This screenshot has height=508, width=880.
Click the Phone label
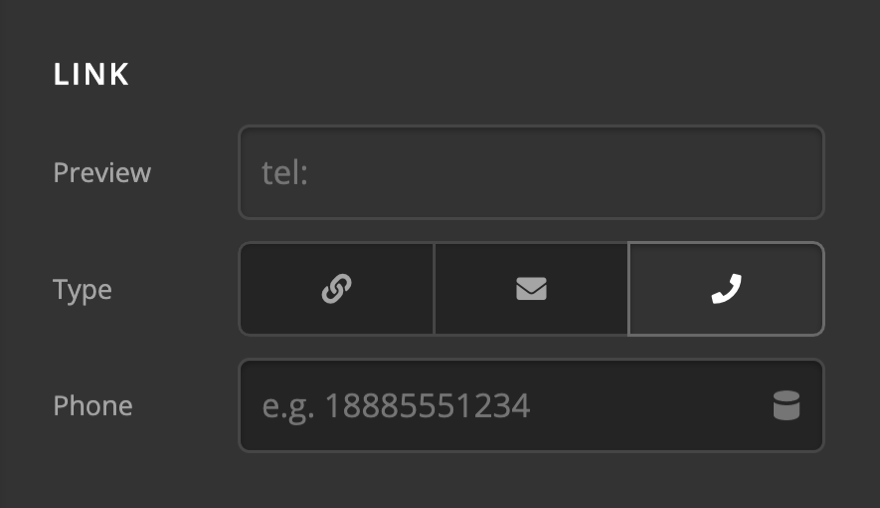point(93,406)
